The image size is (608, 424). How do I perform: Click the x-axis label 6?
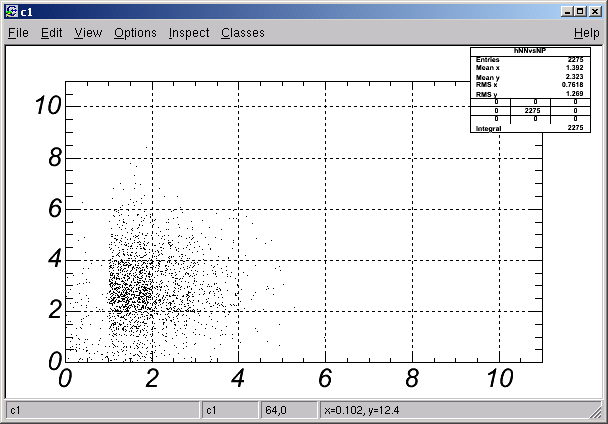click(325, 378)
